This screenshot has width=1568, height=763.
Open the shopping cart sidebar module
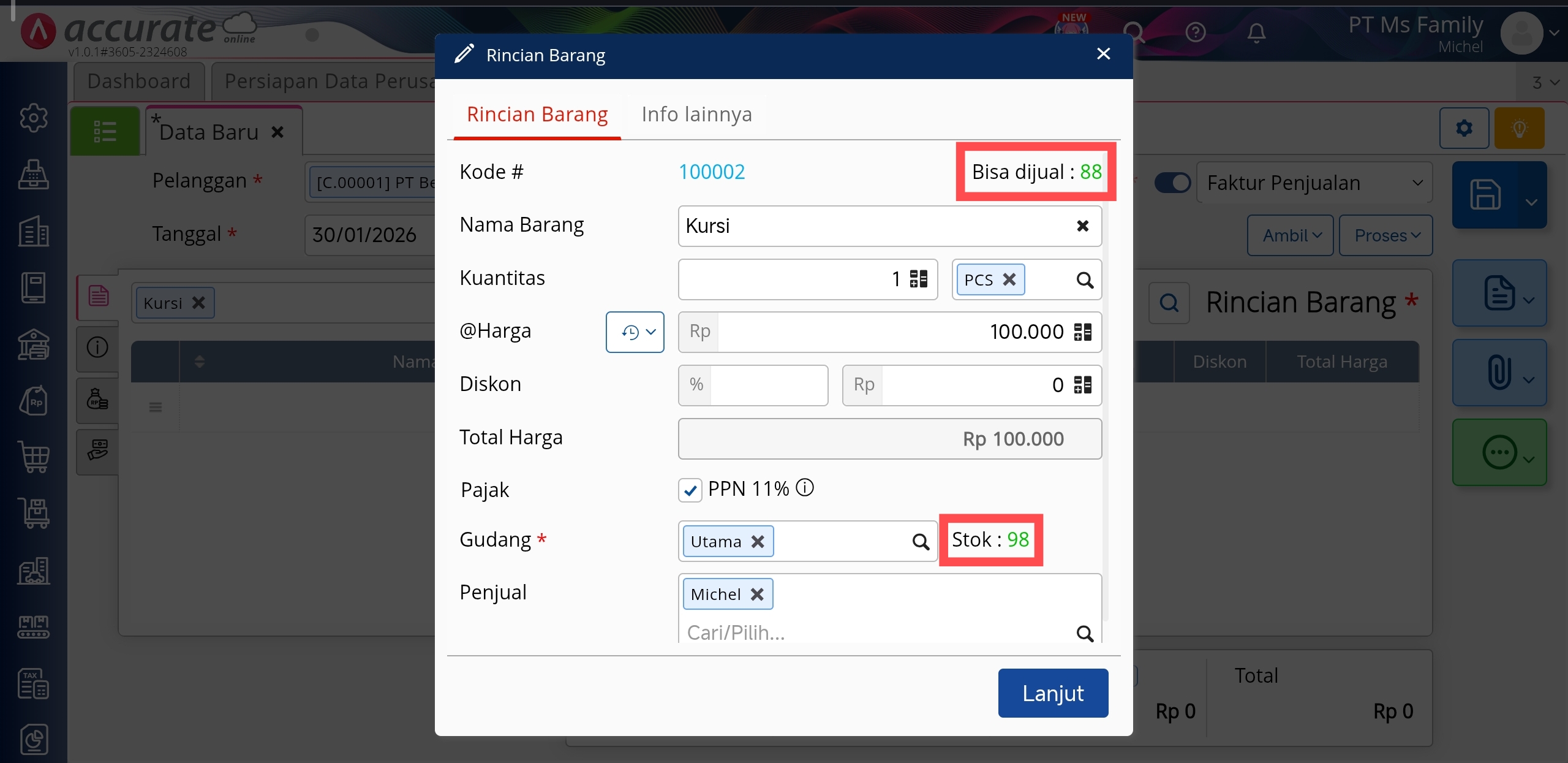coord(34,457)
